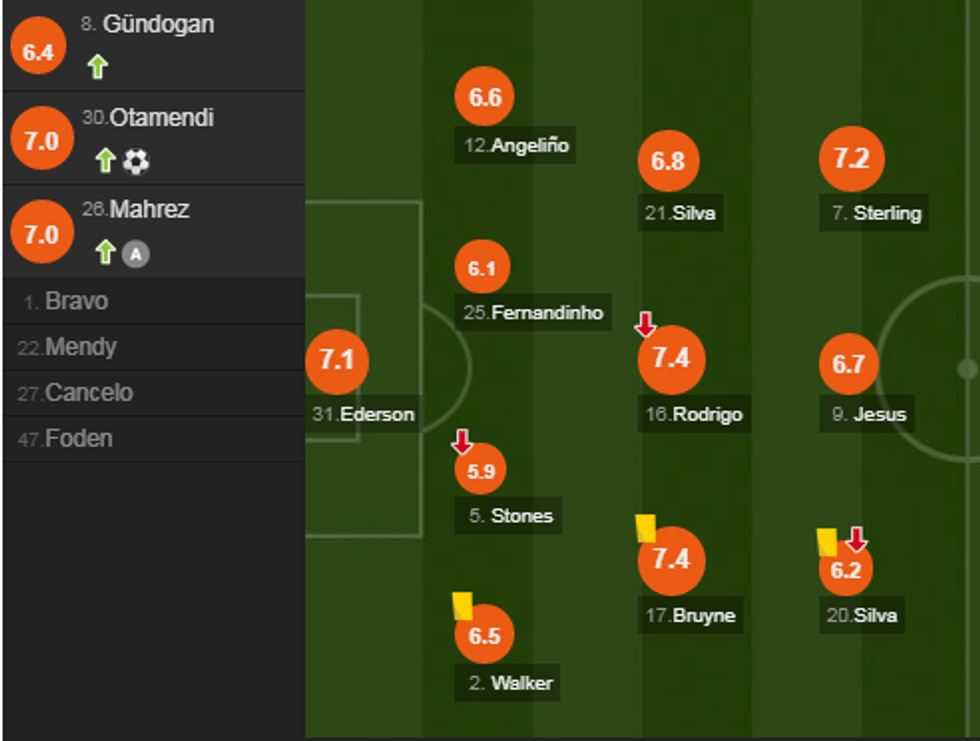Select Foden from the unused substitutes
The height and width of the screenshot is (741, 980).
[79, 439]
